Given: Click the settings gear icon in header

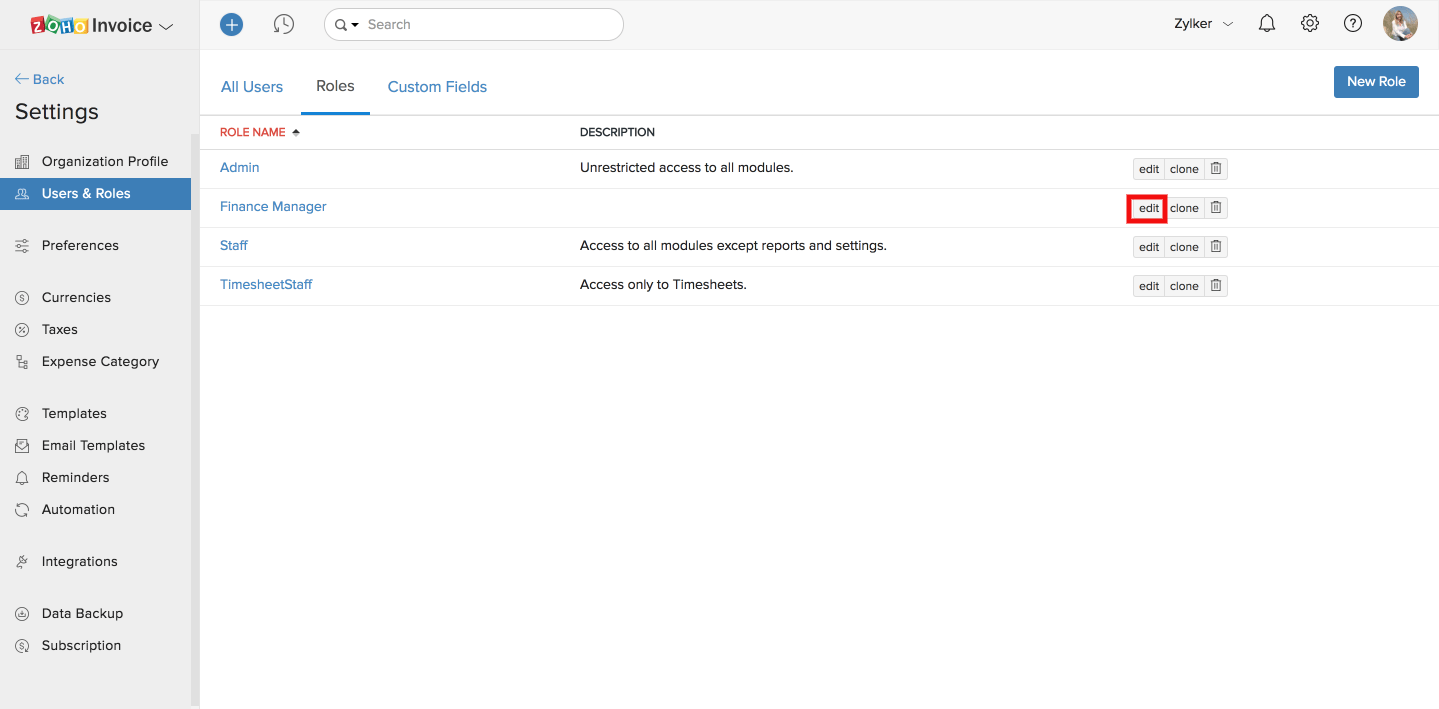Looking at the screenshot, I should point(1310,24).
